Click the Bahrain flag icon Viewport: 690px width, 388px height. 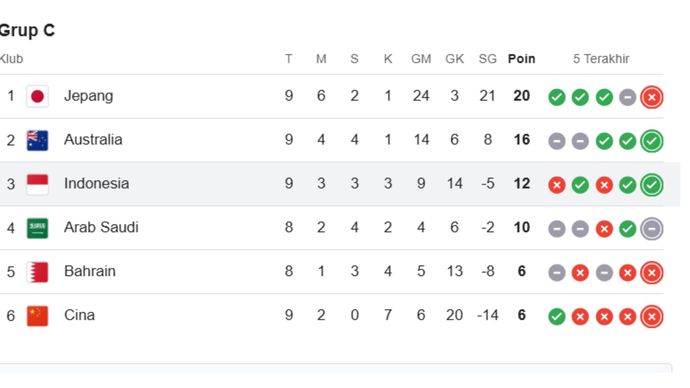pyautogui.click(x=37, y=272)
